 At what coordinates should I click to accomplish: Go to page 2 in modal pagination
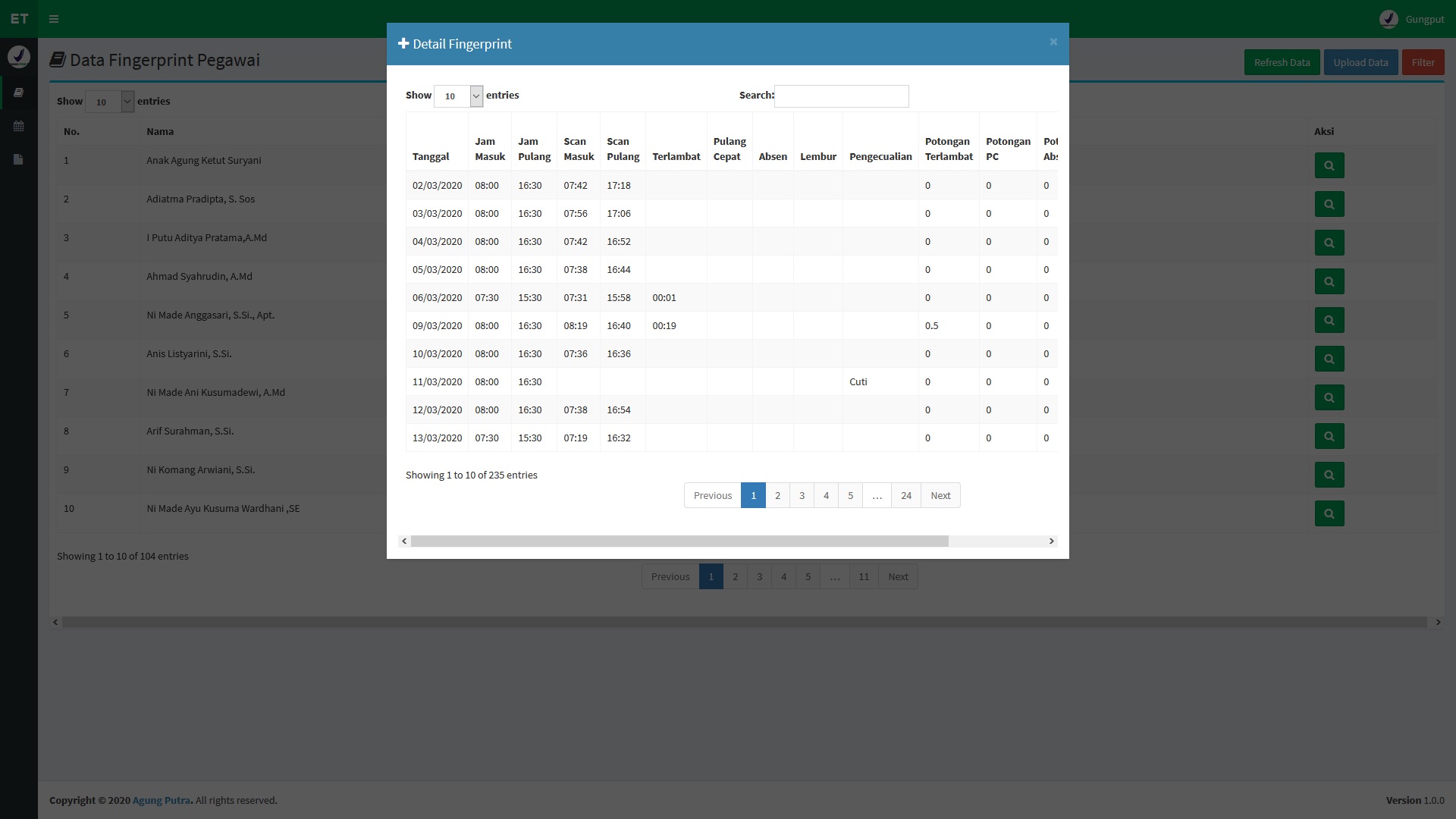click(777, 495)
